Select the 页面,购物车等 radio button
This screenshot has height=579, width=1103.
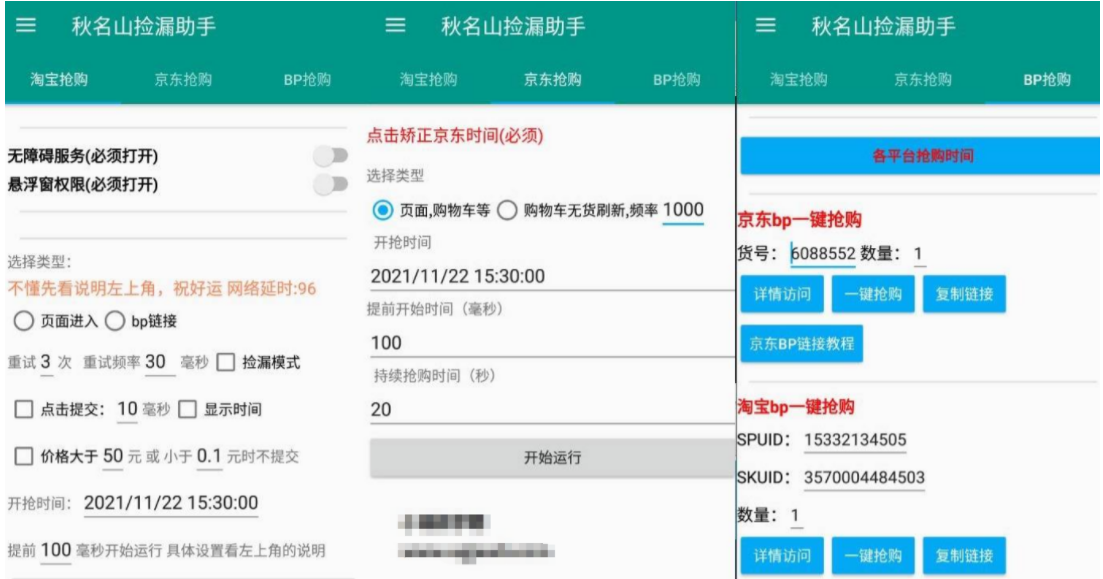point(383,210)
